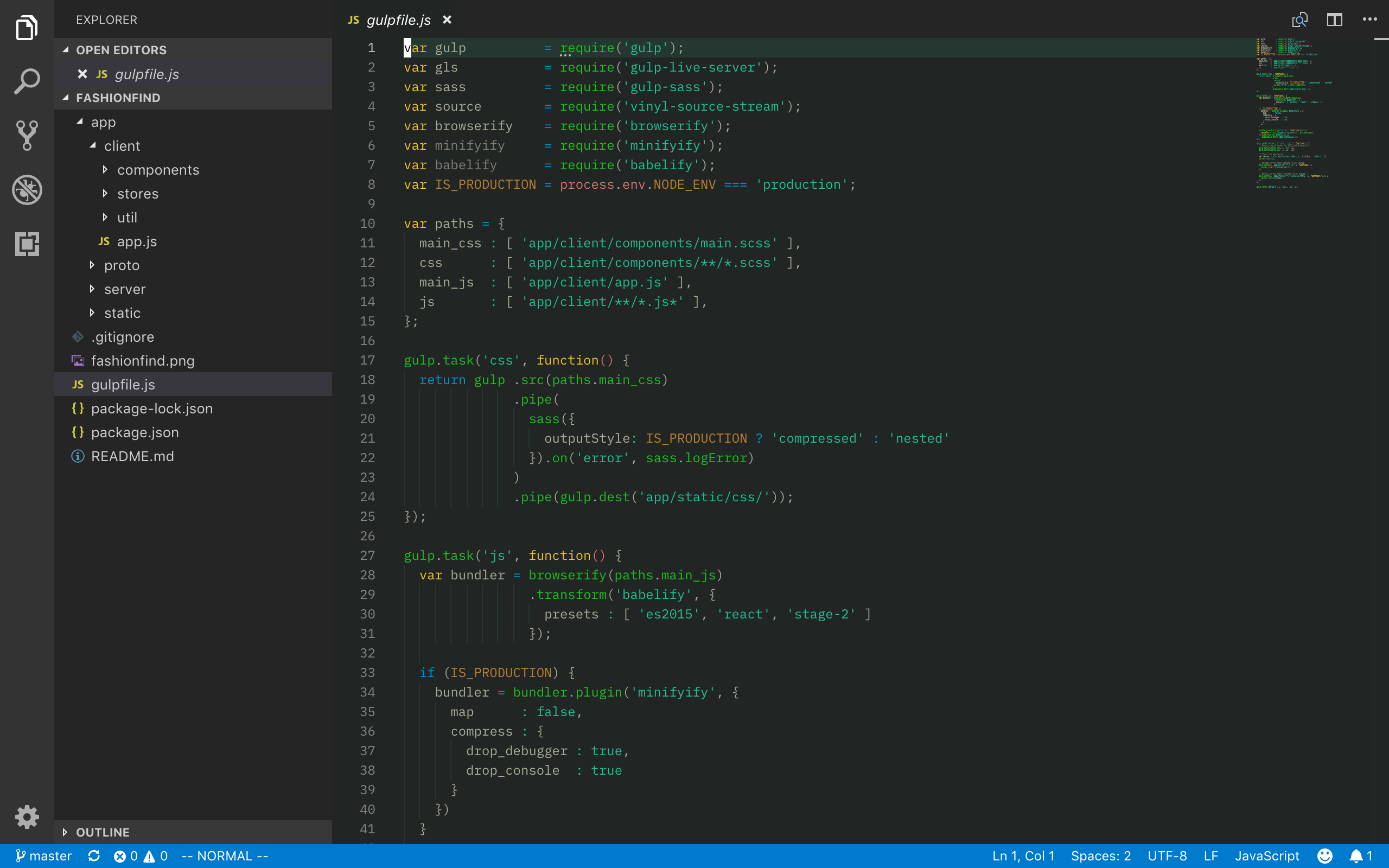Open the More Actions ellipsis menu
Image resolution: width=1389 pixels, height=868 pixels.
tap(1369, 20)
